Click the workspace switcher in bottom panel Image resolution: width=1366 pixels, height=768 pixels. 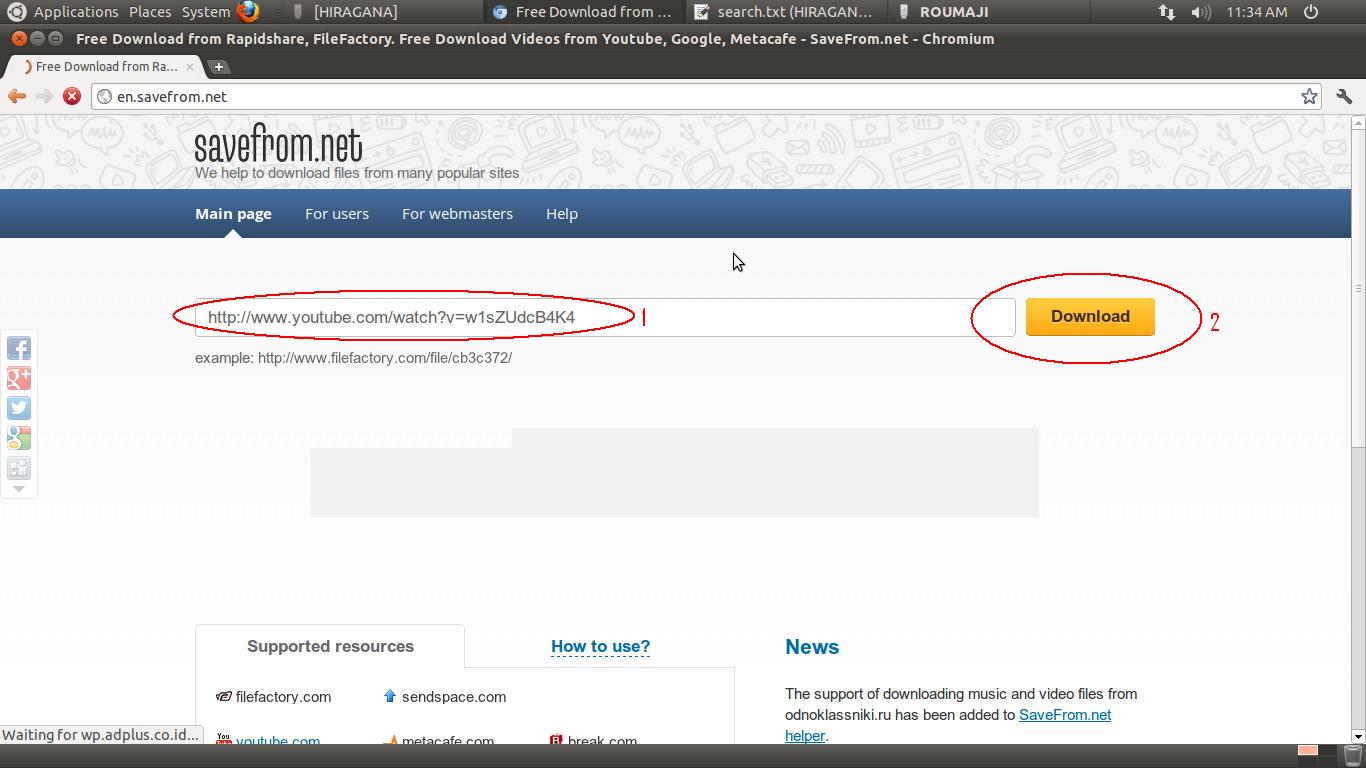click(x=1315, y=755)
